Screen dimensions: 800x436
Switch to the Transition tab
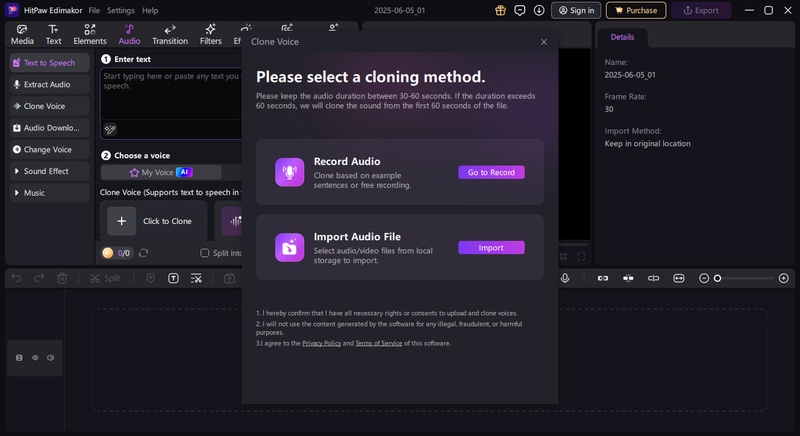169,35
